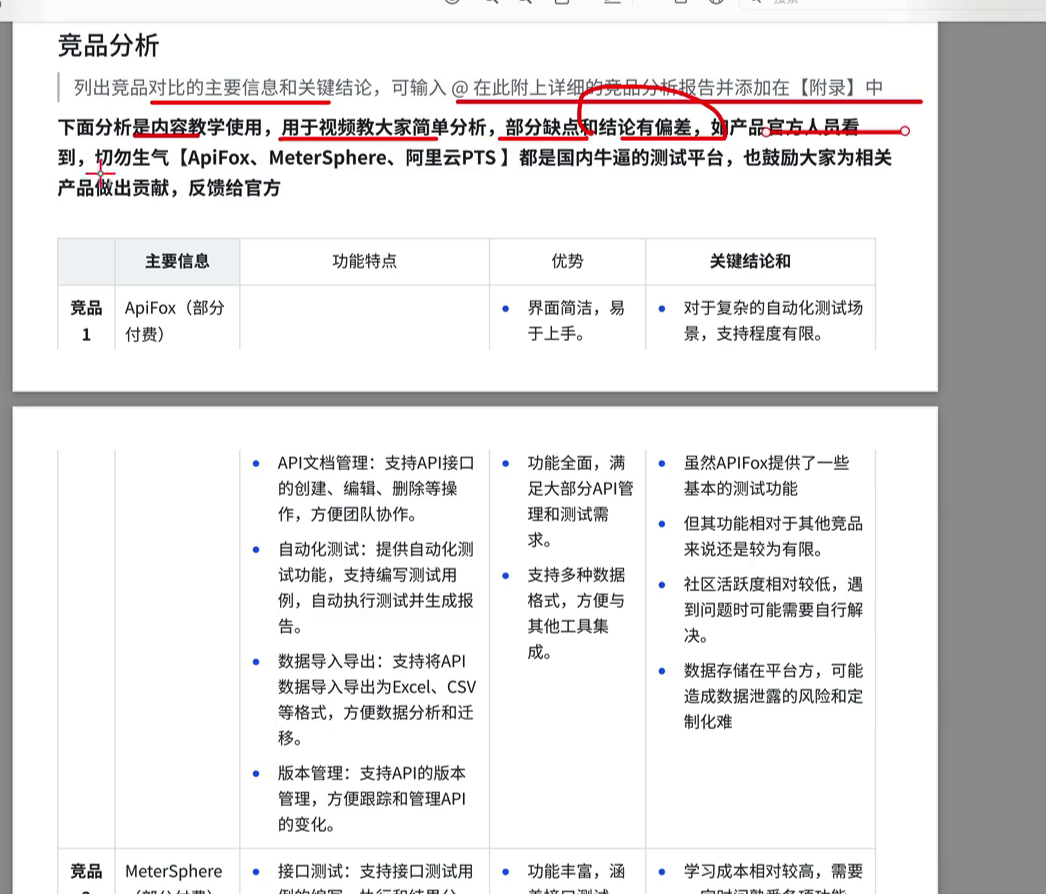The height and width of the screenshot is (894, 1046).
Task: Click the bullet 界面简洁，易于上手
Action: [576, 321]
